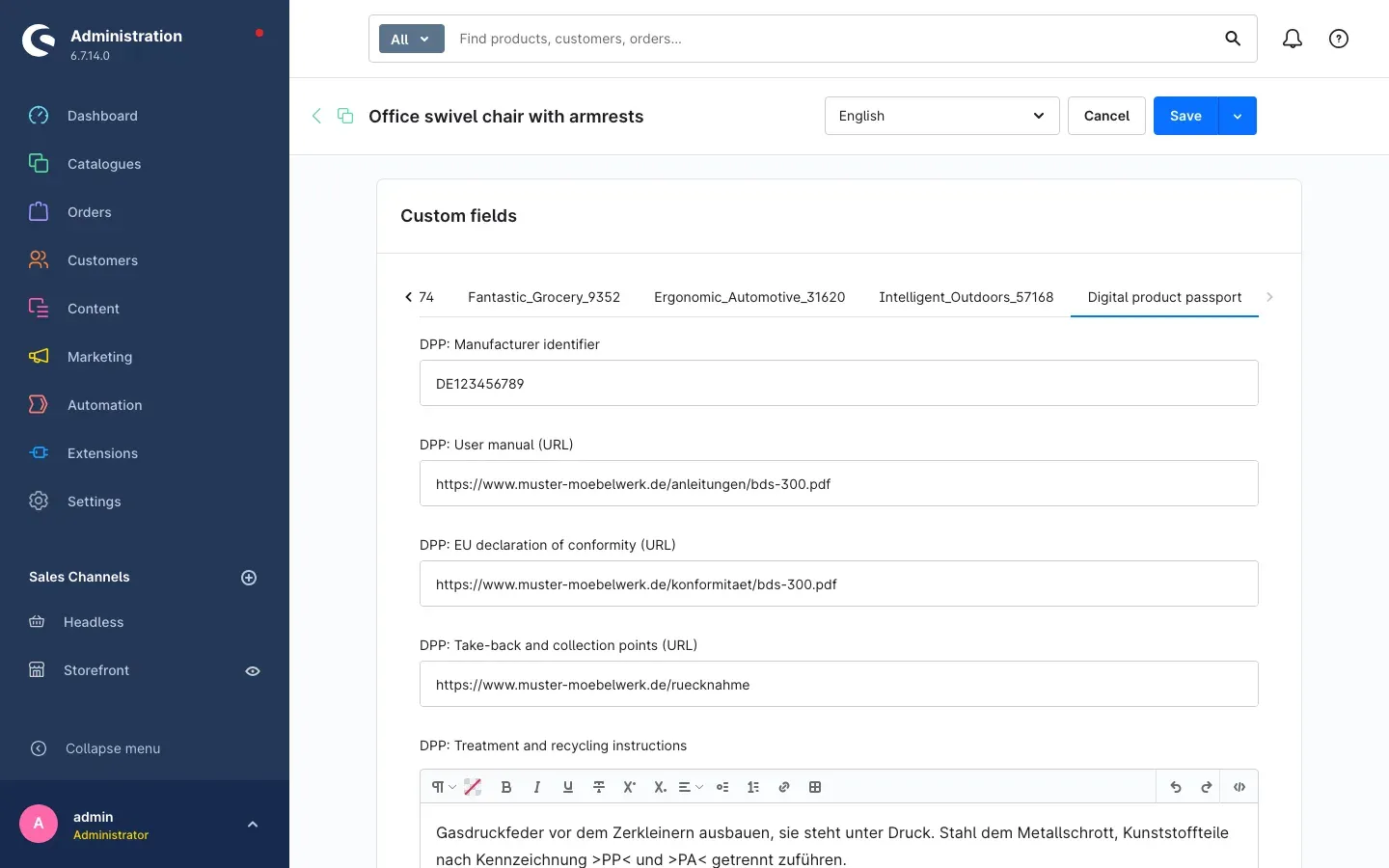The height and width of the screenshot is (868, 1389).
Task: Redo editor change
Action: click(1207, 787)
